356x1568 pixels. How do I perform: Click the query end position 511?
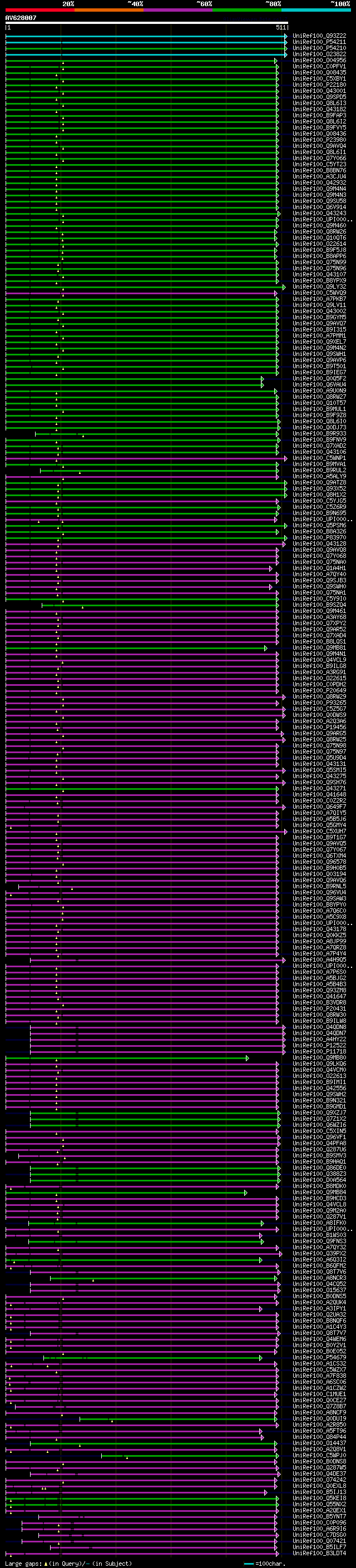280,28
